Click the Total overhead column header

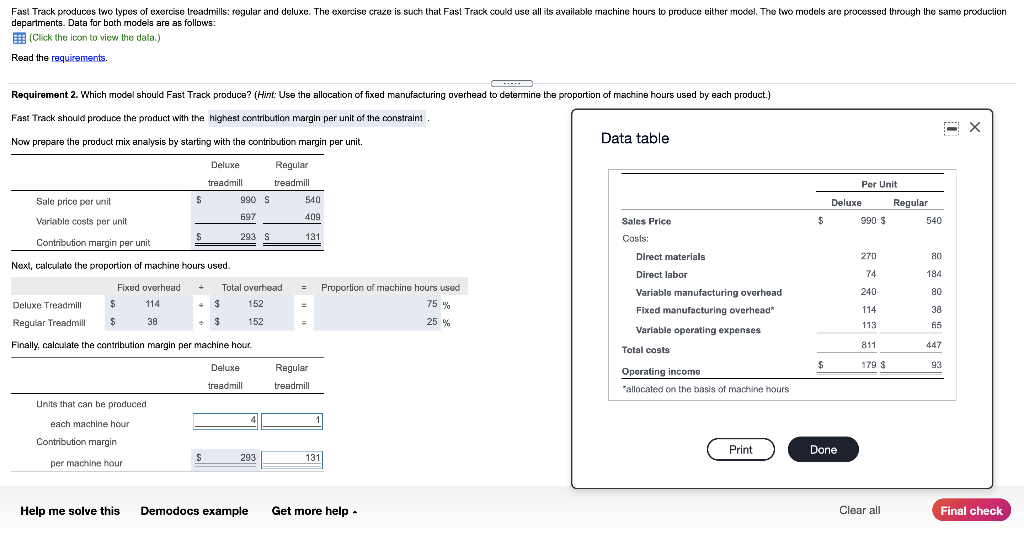tap(251, 287)
